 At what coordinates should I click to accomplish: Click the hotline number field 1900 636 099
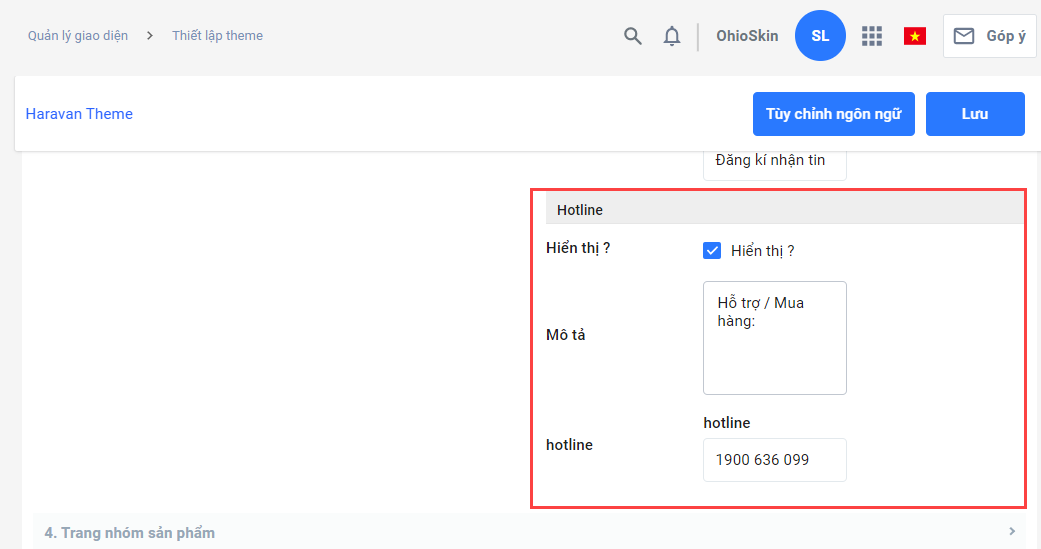tap(774, 460)
